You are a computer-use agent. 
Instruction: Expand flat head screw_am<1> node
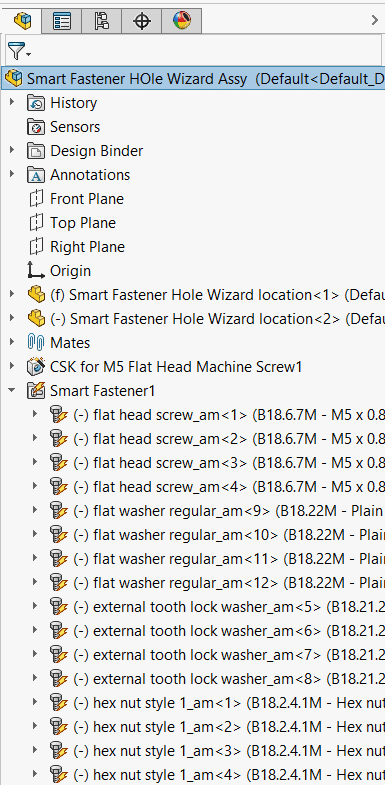(35, 415)
